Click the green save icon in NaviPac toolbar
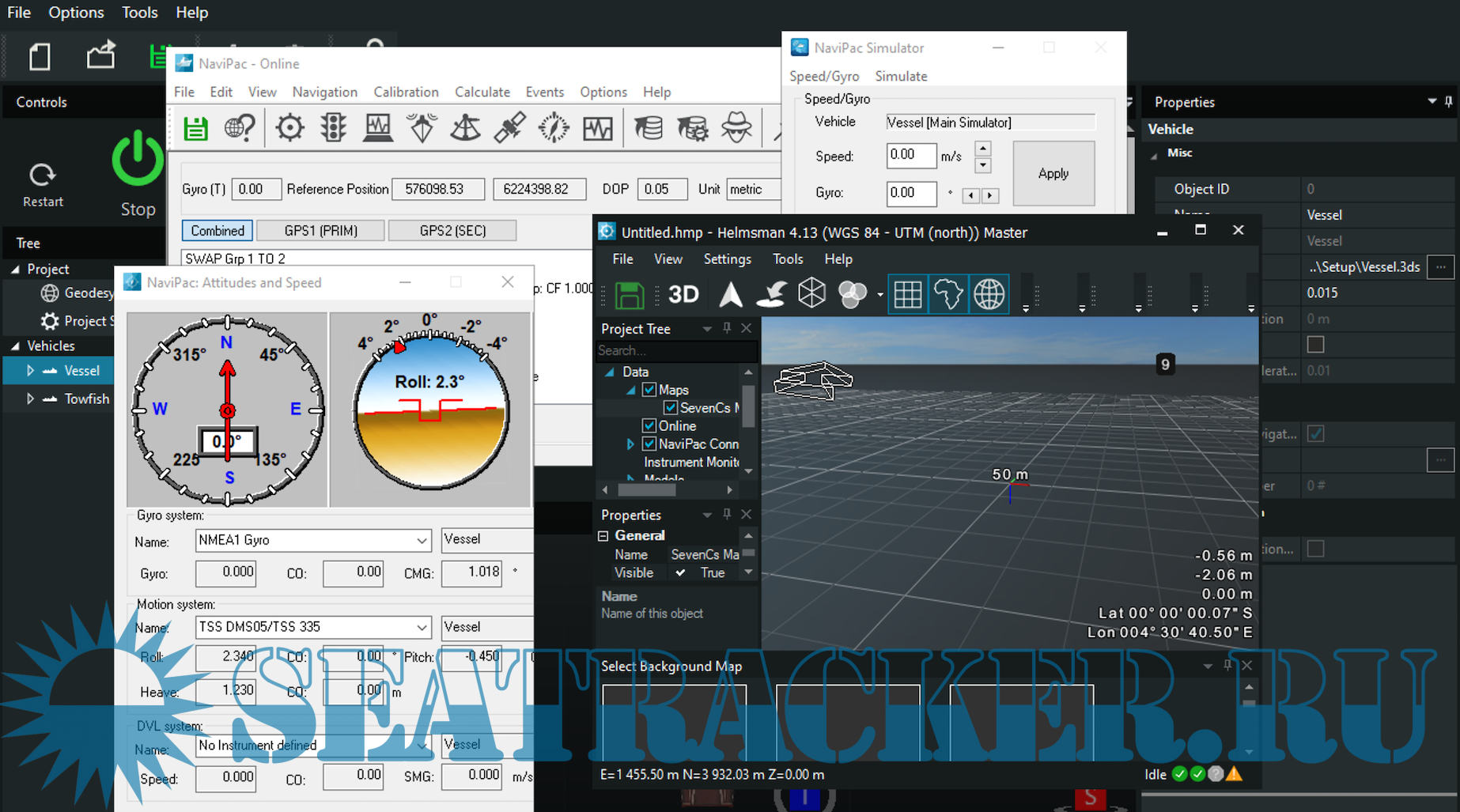 (195, 128)
